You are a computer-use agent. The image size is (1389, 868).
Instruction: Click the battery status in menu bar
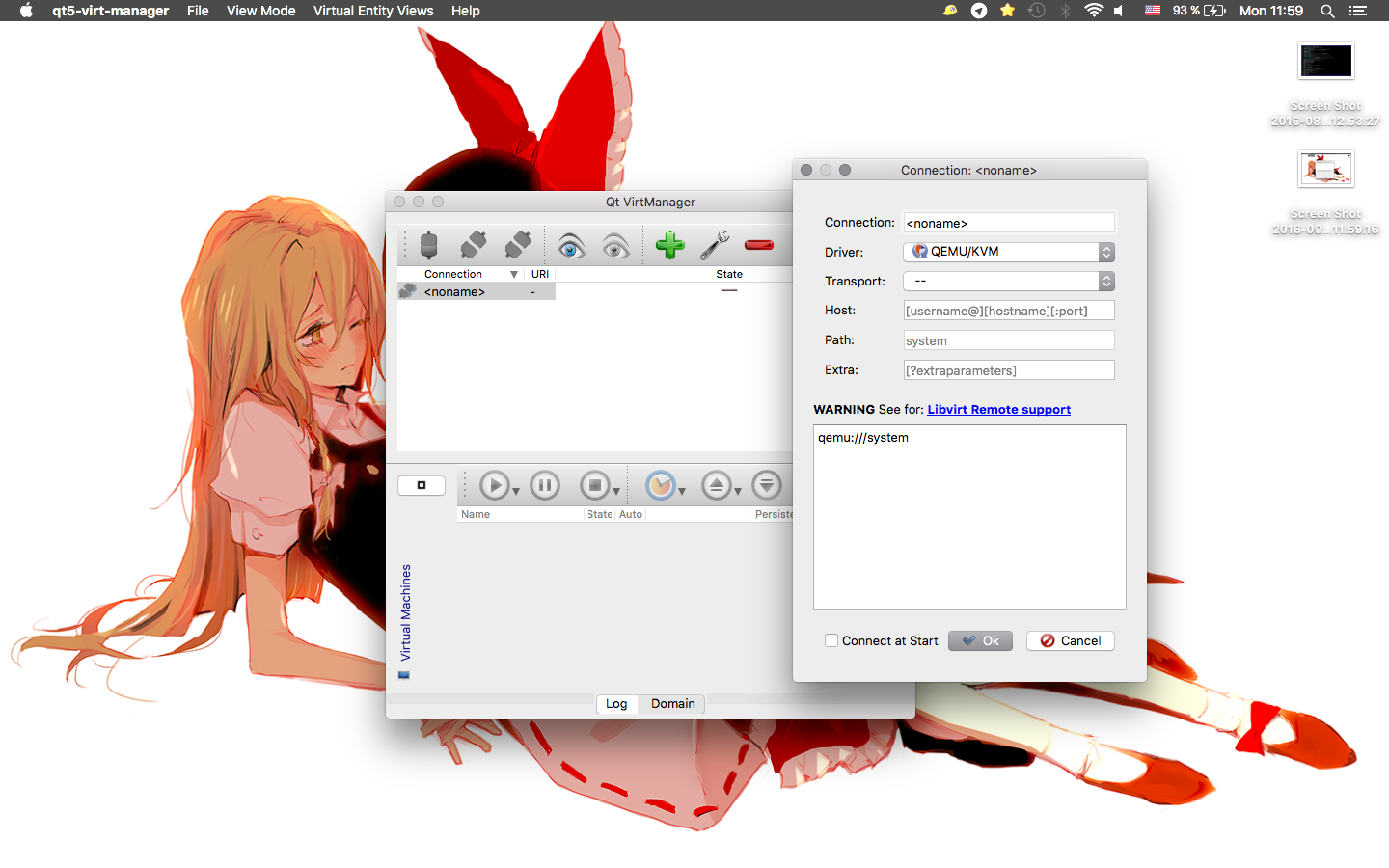pos(1199,11)
